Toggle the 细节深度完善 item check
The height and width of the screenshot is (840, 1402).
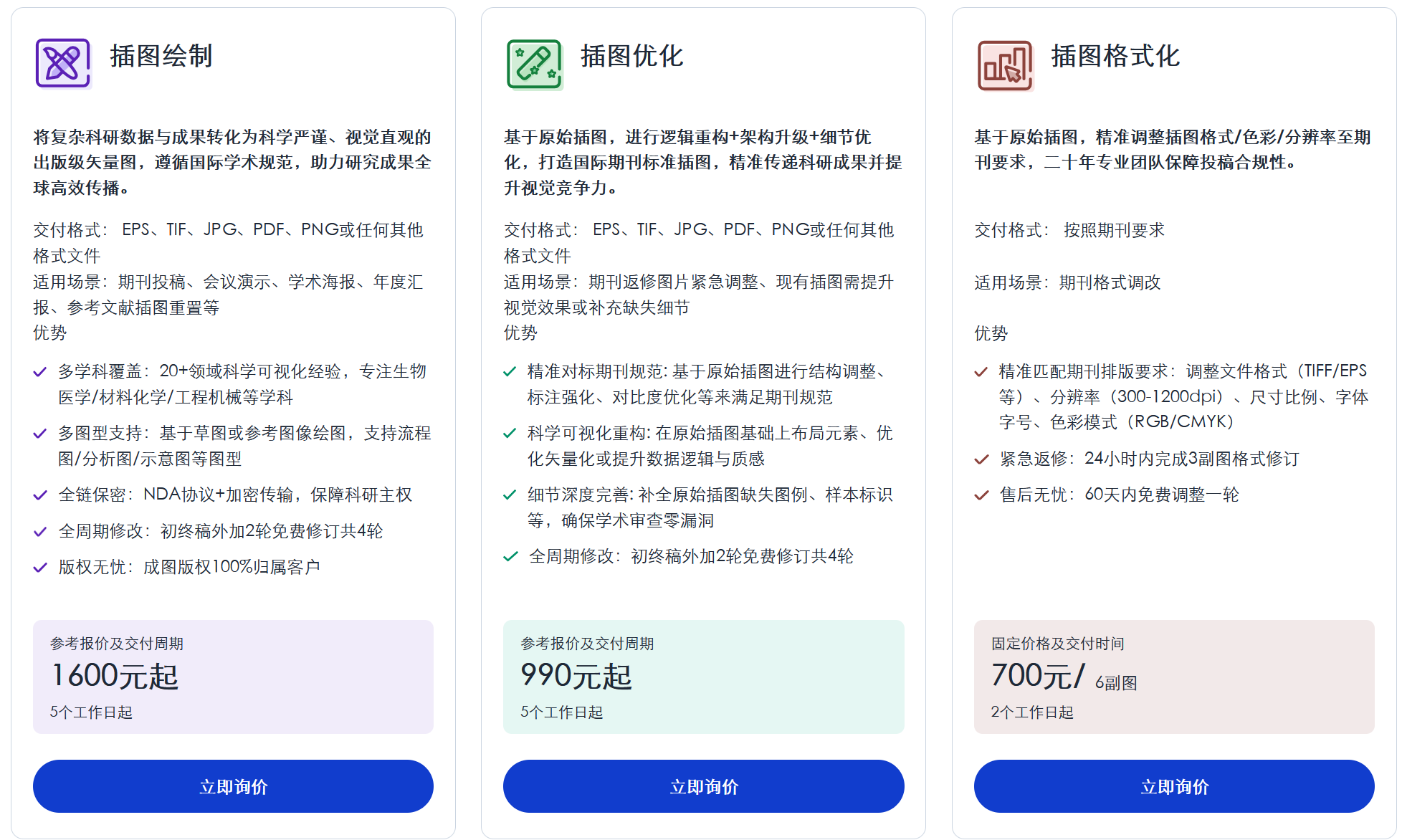coord(510,495)
